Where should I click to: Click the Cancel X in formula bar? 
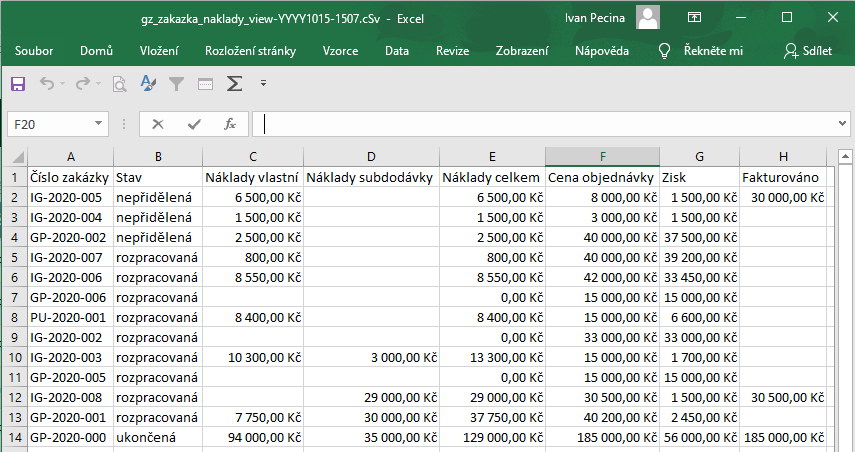[x=158, y=124]
